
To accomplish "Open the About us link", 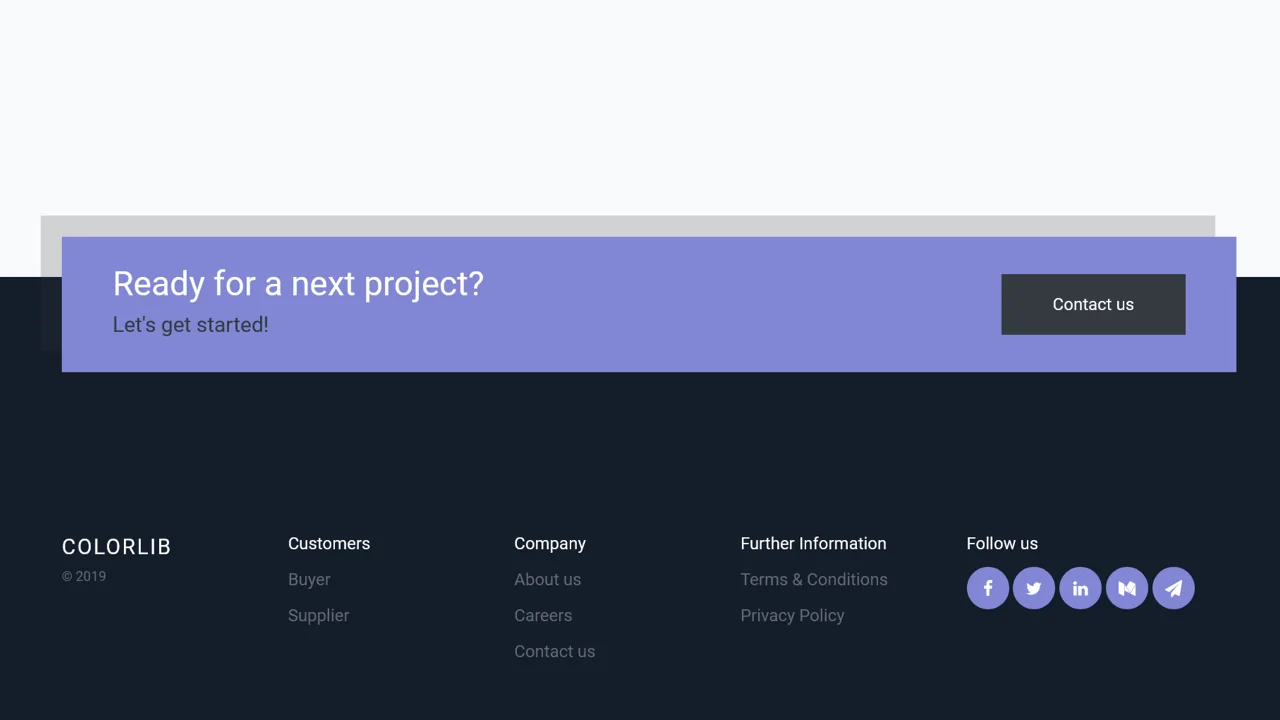I will [x=547, y=579].
